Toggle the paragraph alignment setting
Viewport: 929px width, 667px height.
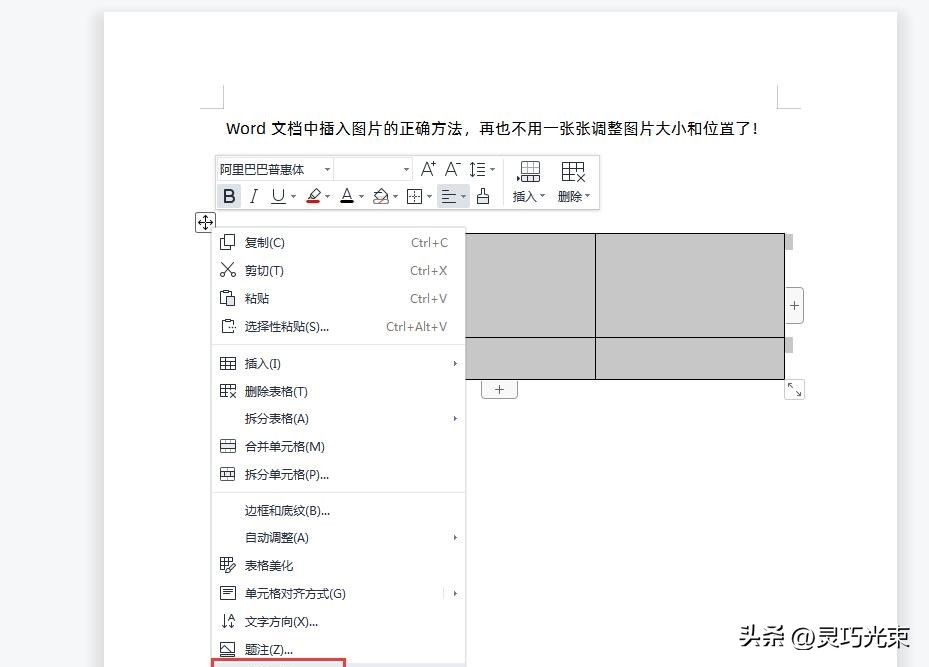[450, 196]
